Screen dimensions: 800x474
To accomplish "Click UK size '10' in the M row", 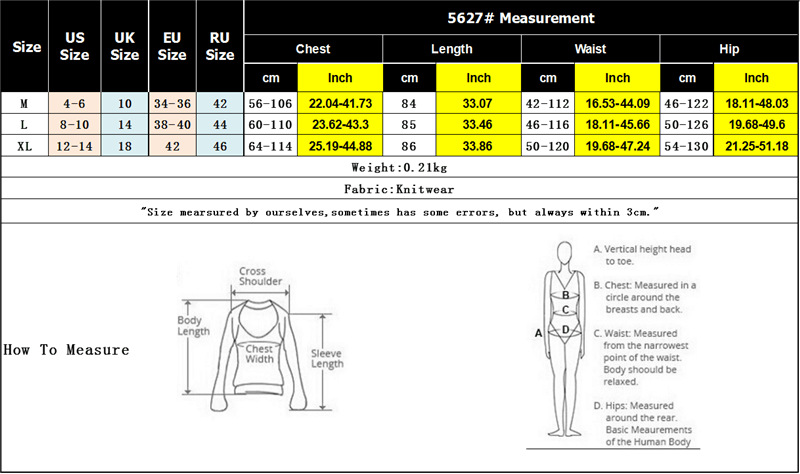I will tap(124, 104).
